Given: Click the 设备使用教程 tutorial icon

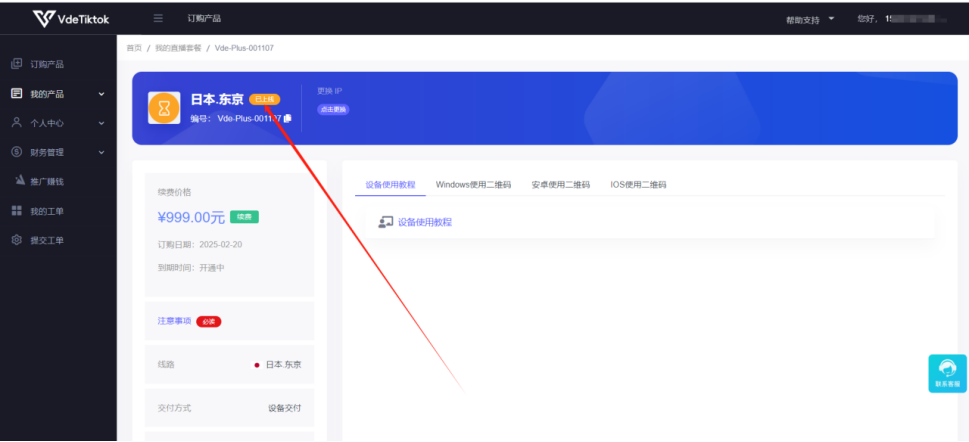Looking at the screenshot, I should (x=385, y=222).
